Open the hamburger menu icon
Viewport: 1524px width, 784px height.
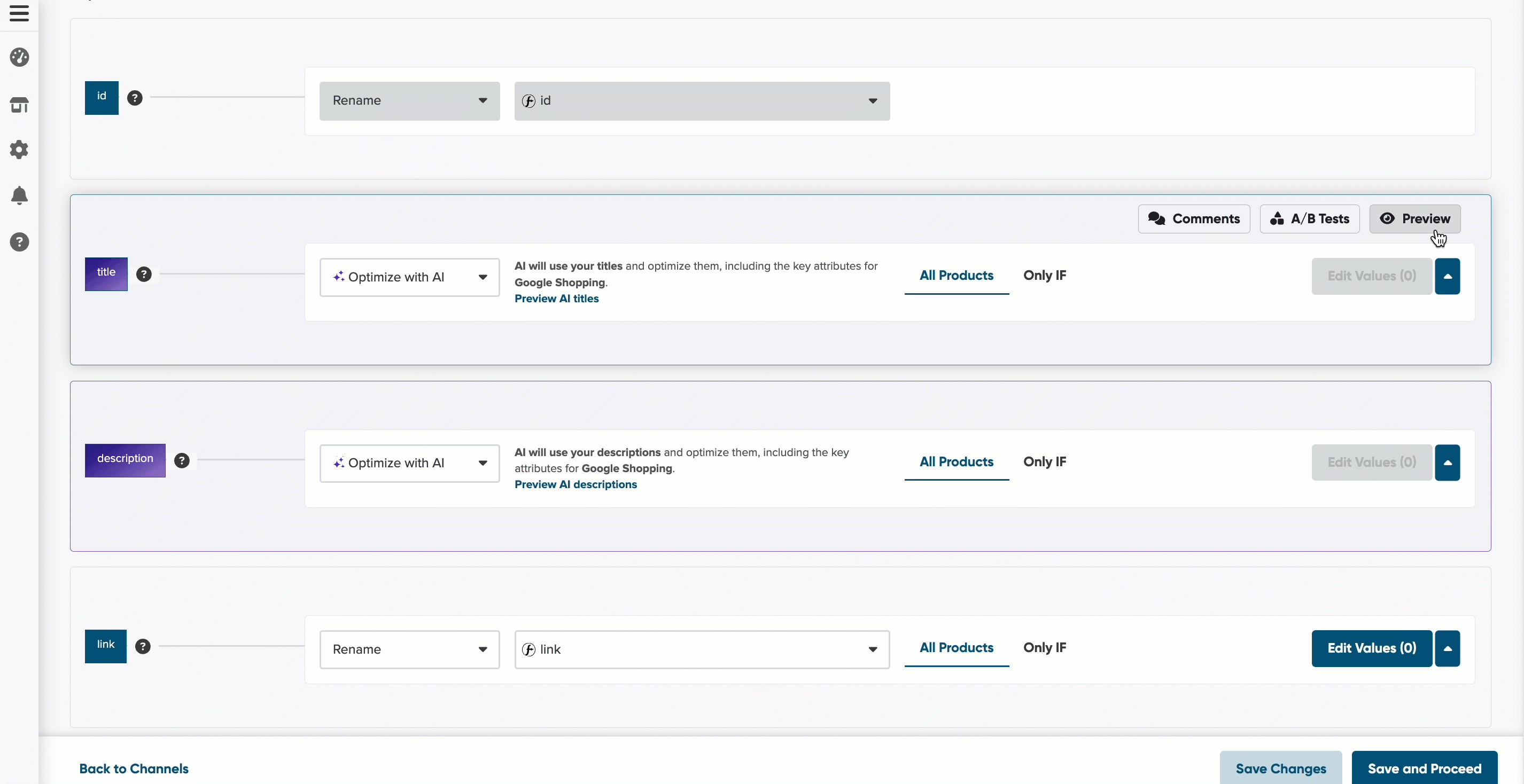[19, 13]
